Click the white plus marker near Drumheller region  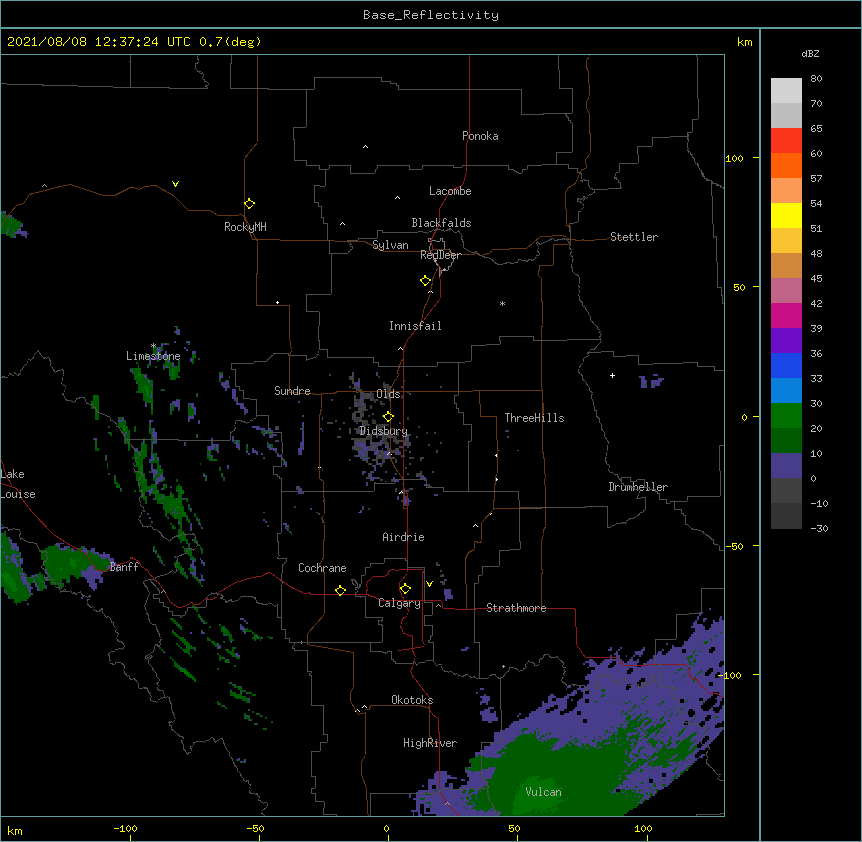pyautogui.click(x=612, y=375)
